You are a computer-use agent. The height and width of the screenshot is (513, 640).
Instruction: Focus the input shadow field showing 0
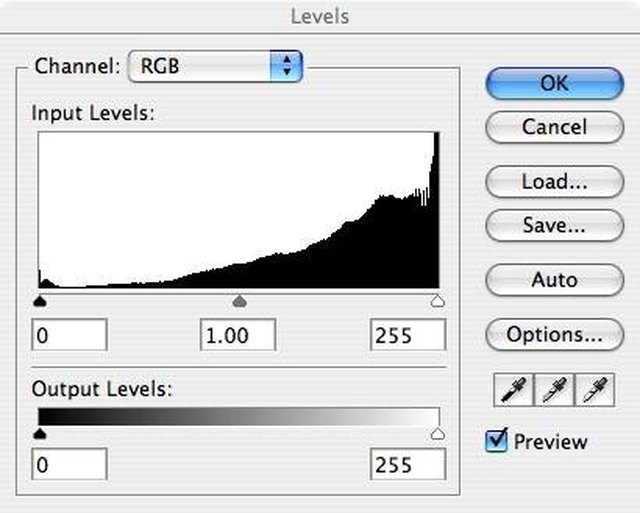point(69,335)
